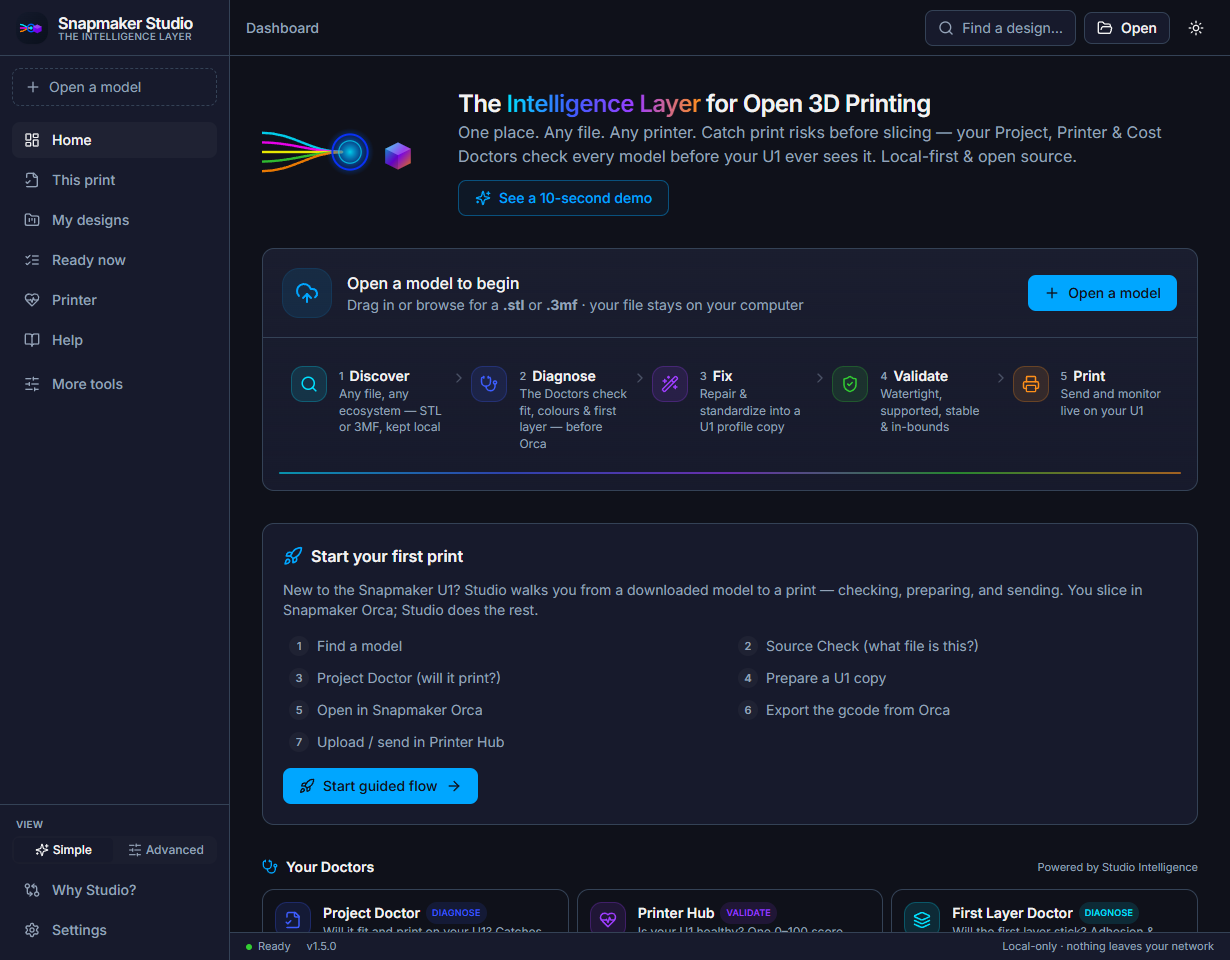The width and height of the screenshot is (1230, 960).
Task: Click the v1.5.0 version label
Action: [321, 946]
